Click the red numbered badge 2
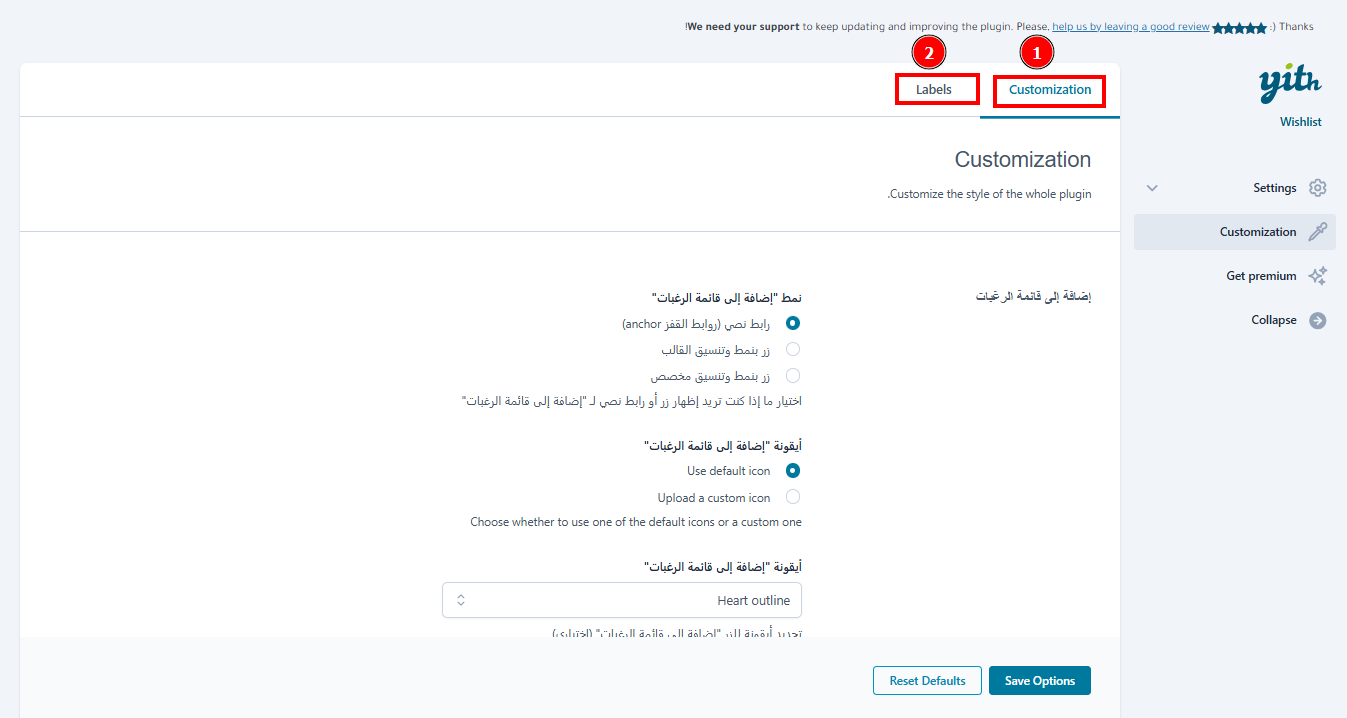This screenshot has height=718, width=1347. (x=929, y=51)
